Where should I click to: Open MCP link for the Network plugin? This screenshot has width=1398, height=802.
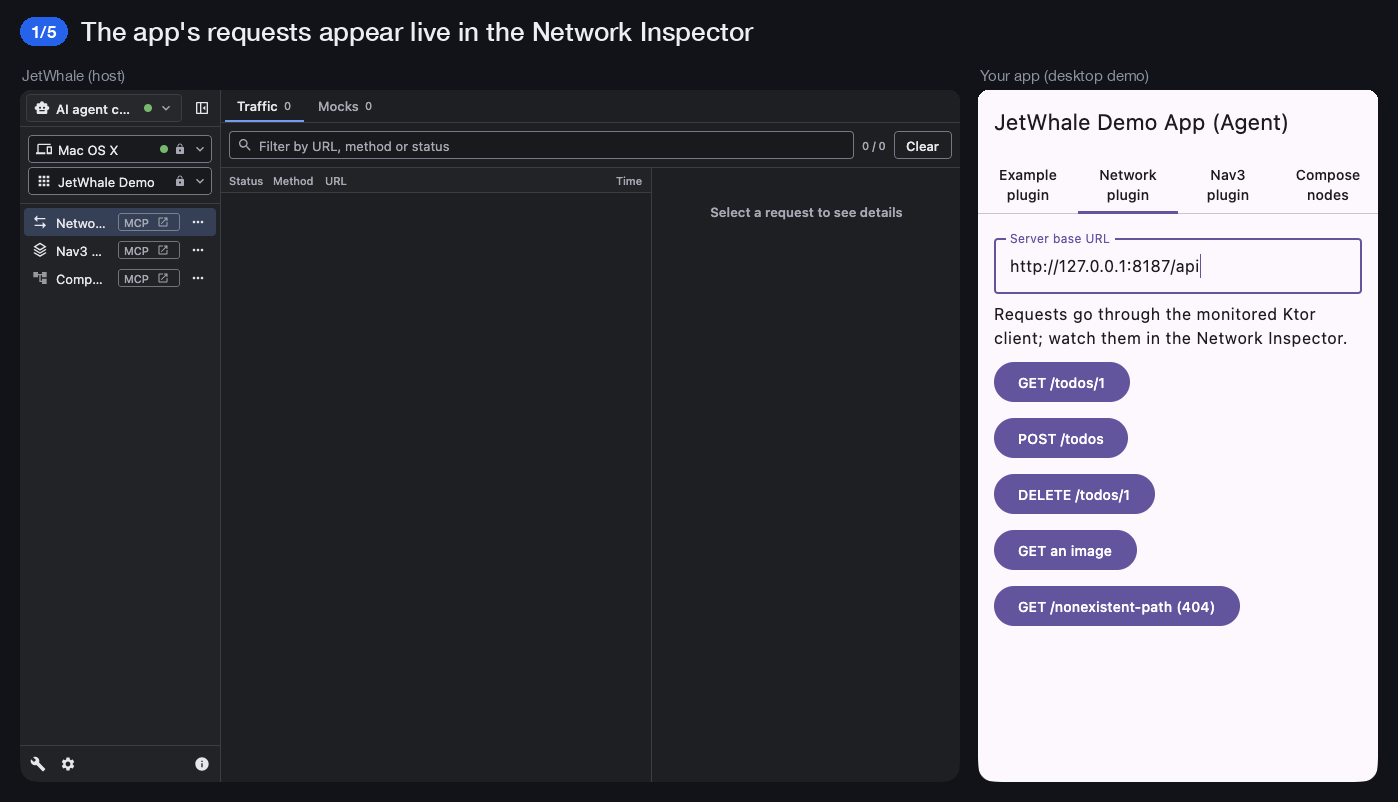(149, 222)
